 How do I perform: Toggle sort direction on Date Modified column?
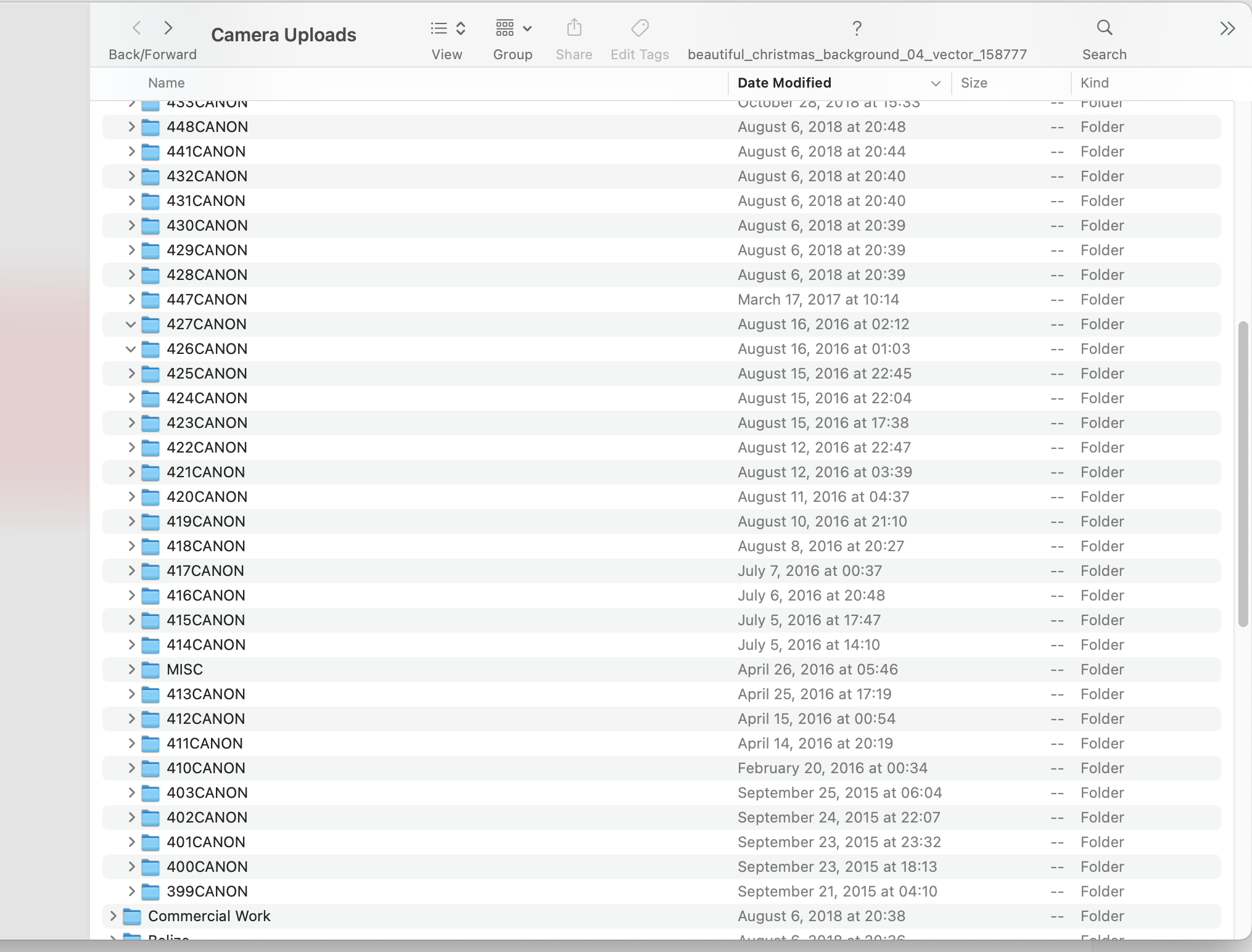click(x=784, y=83)
